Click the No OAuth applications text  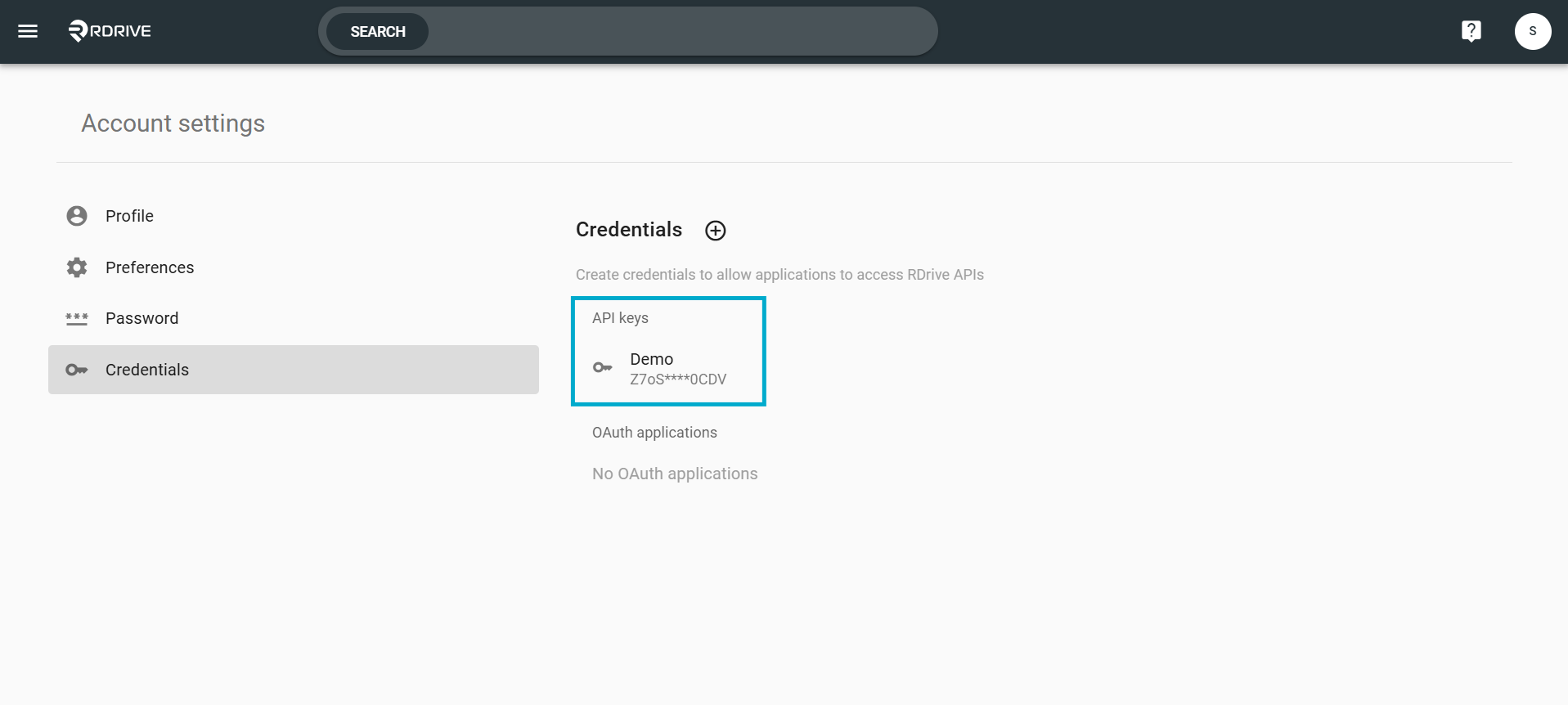675,474
